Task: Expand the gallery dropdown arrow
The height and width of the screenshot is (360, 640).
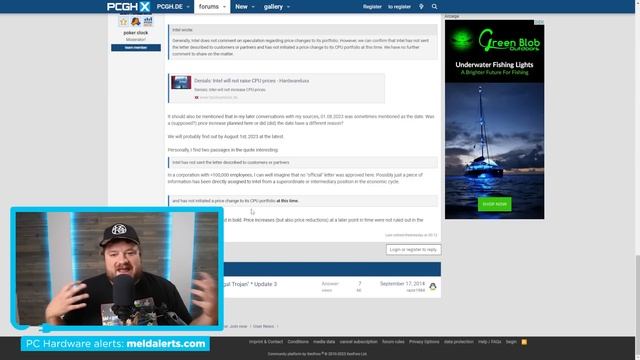Action: [288, 7]
